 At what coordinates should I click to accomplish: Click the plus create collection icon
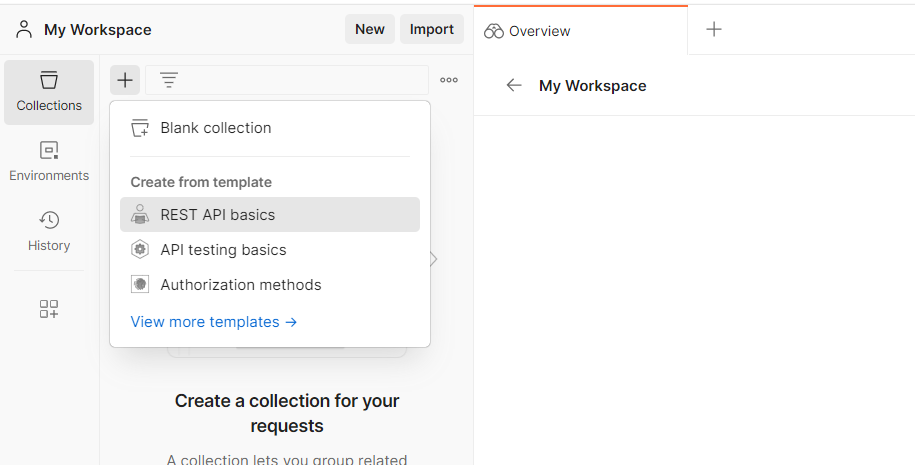(124, 80)
